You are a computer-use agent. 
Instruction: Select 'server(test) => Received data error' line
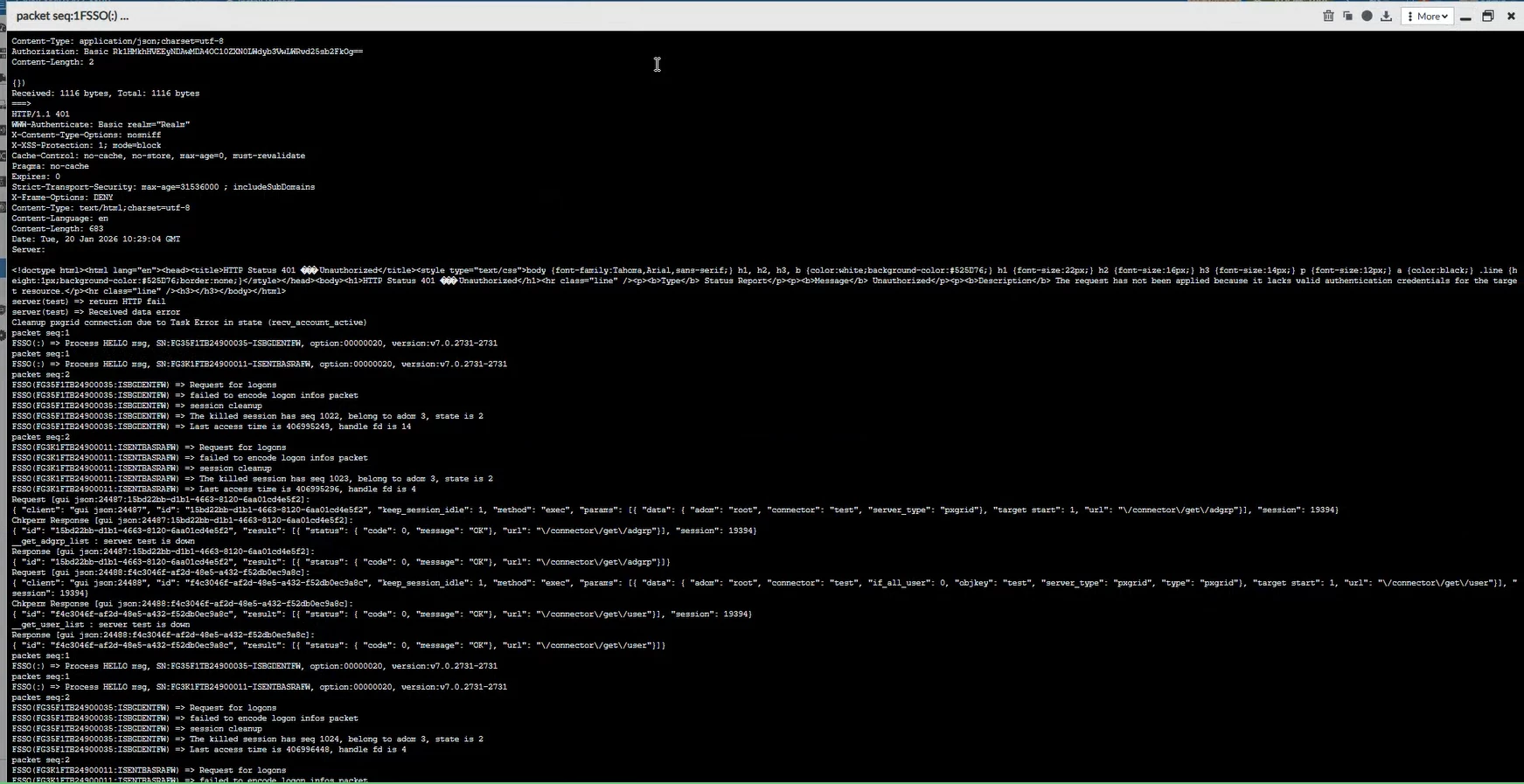click(96, 312)
